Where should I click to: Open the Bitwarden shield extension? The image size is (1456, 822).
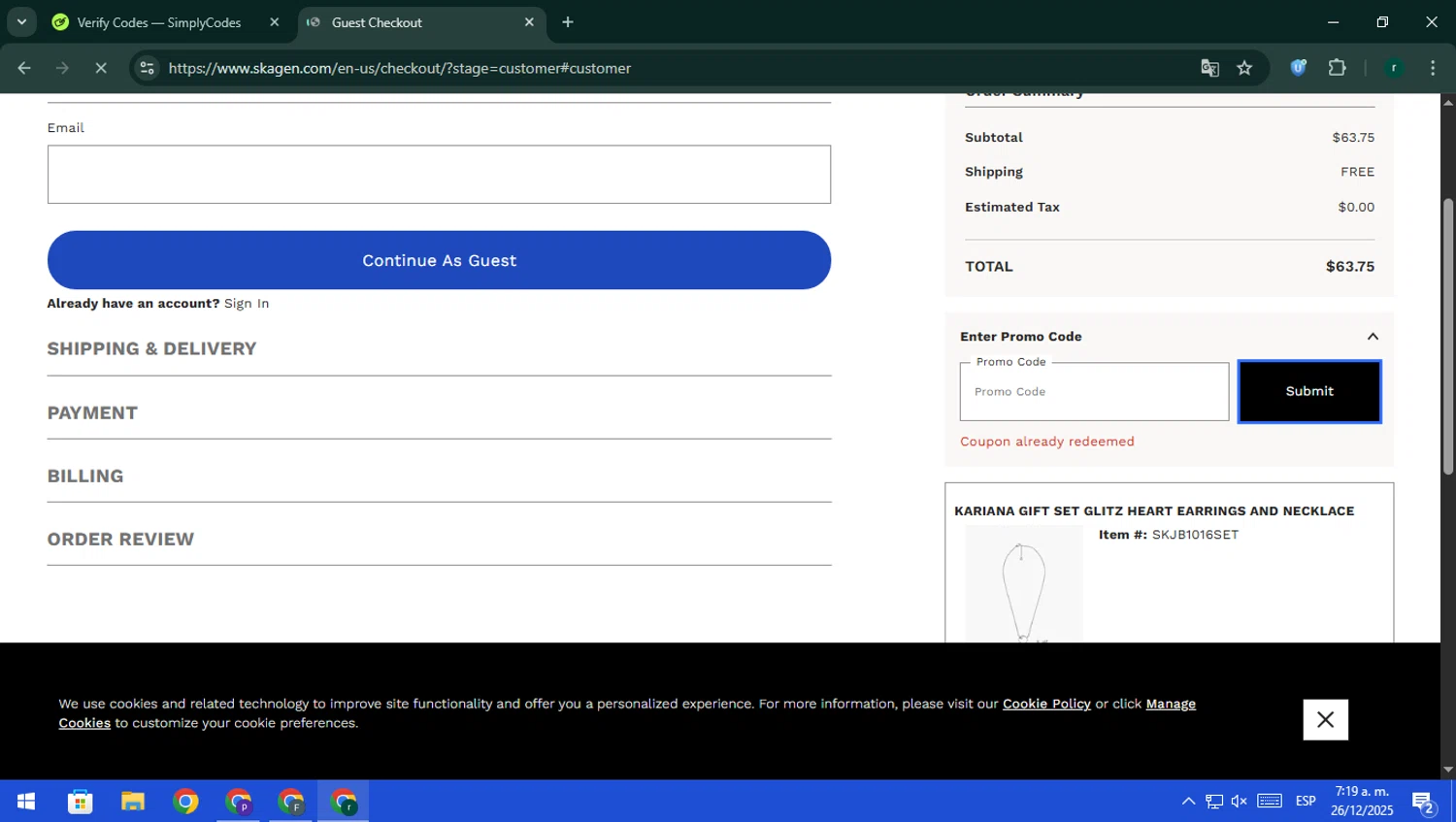(1298, 68)
